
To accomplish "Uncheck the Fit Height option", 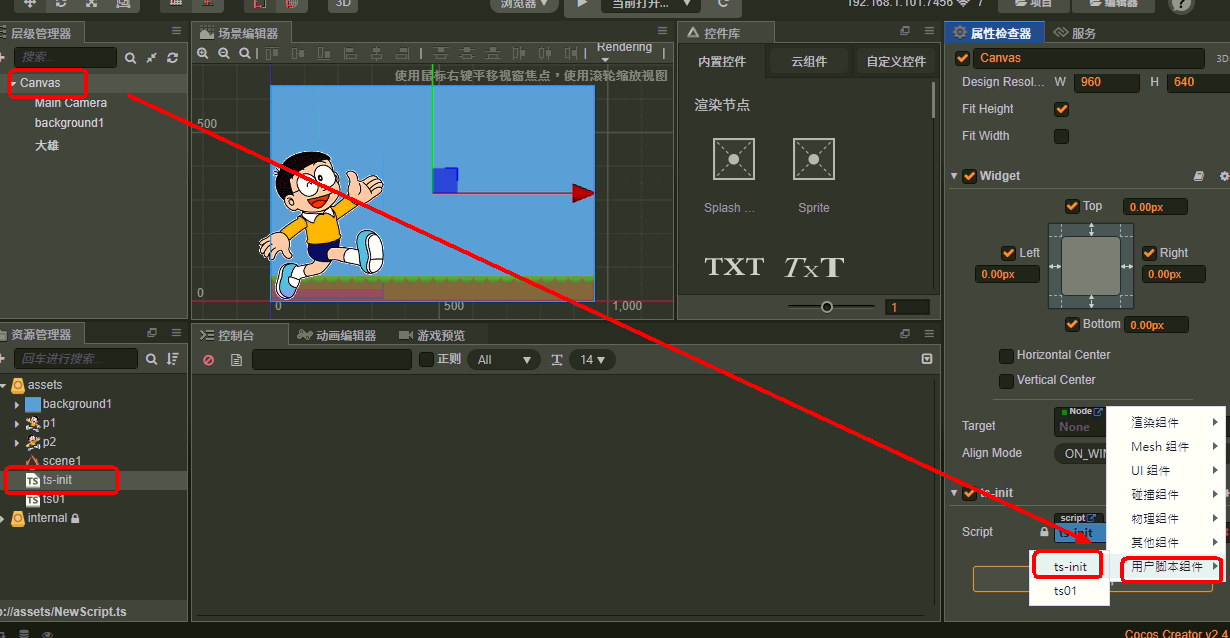I will (x=1062, y=109).
